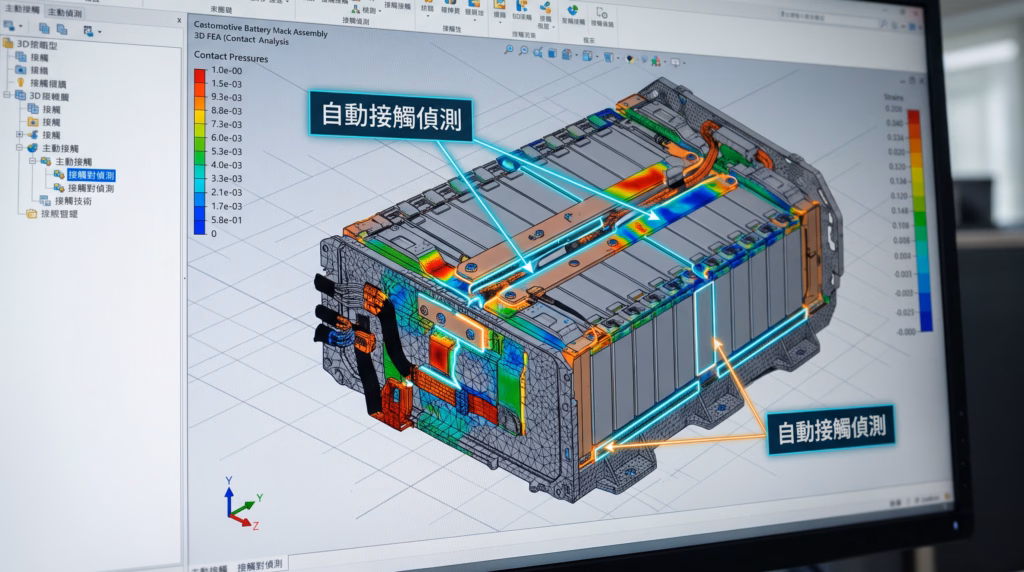1024x572 pixels.
Task: Click the 3D model root folder icon in tree
Action: pos(8,43)
